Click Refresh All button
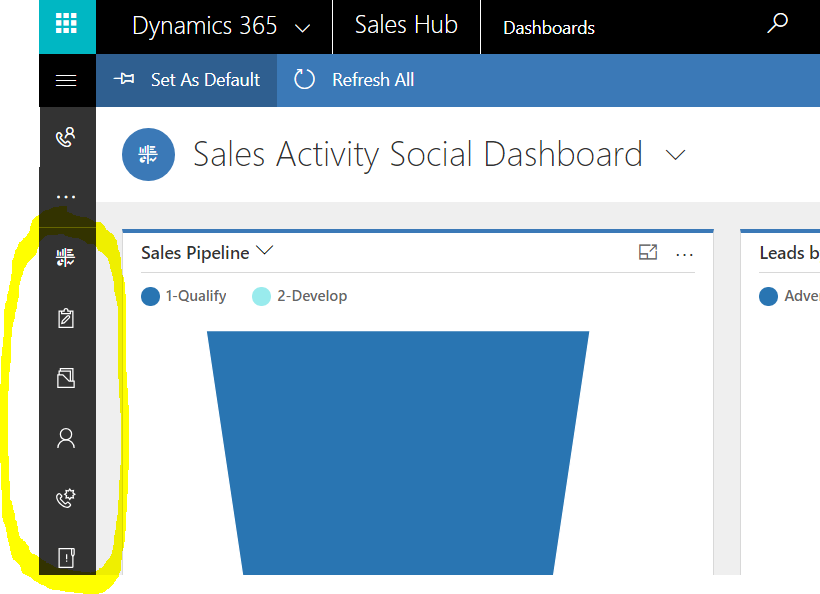The height and width of the screenshot is (594, 820). (x=354, y=80)
